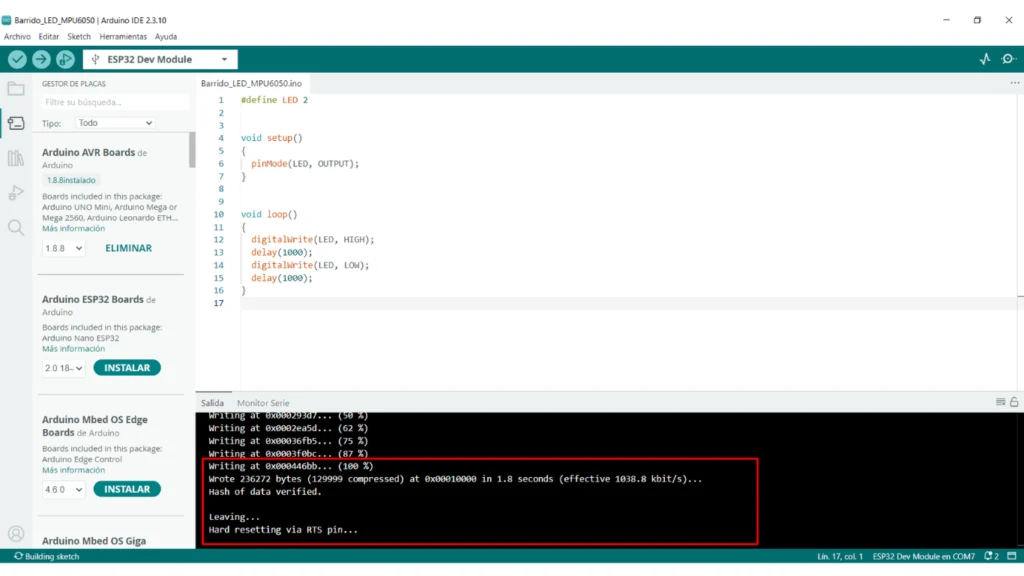The image size is (1024, 576).
Task: Click the user account profile icon
Action: tap(16, 534)
